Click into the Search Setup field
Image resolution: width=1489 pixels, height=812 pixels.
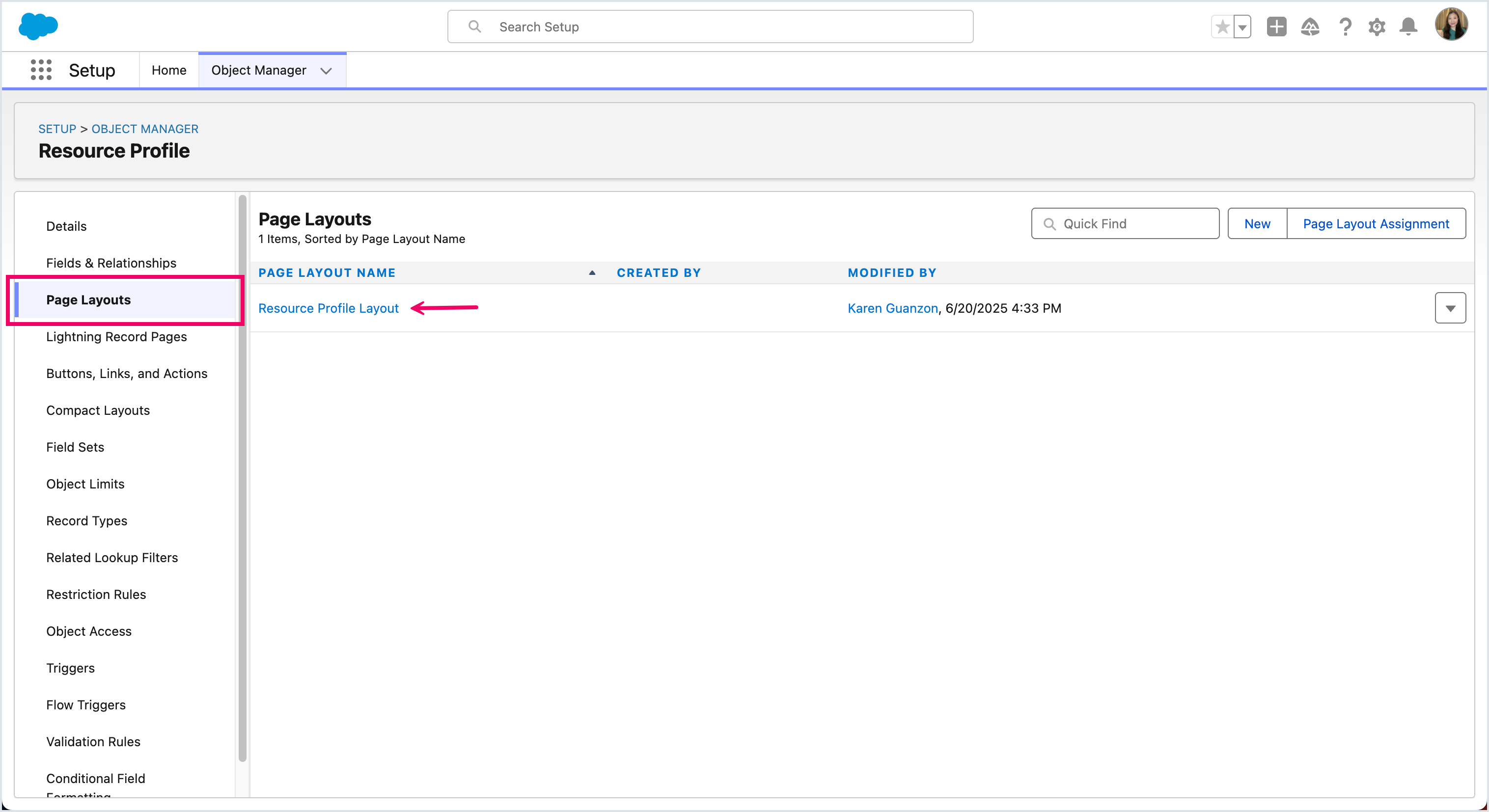[710, 27]
